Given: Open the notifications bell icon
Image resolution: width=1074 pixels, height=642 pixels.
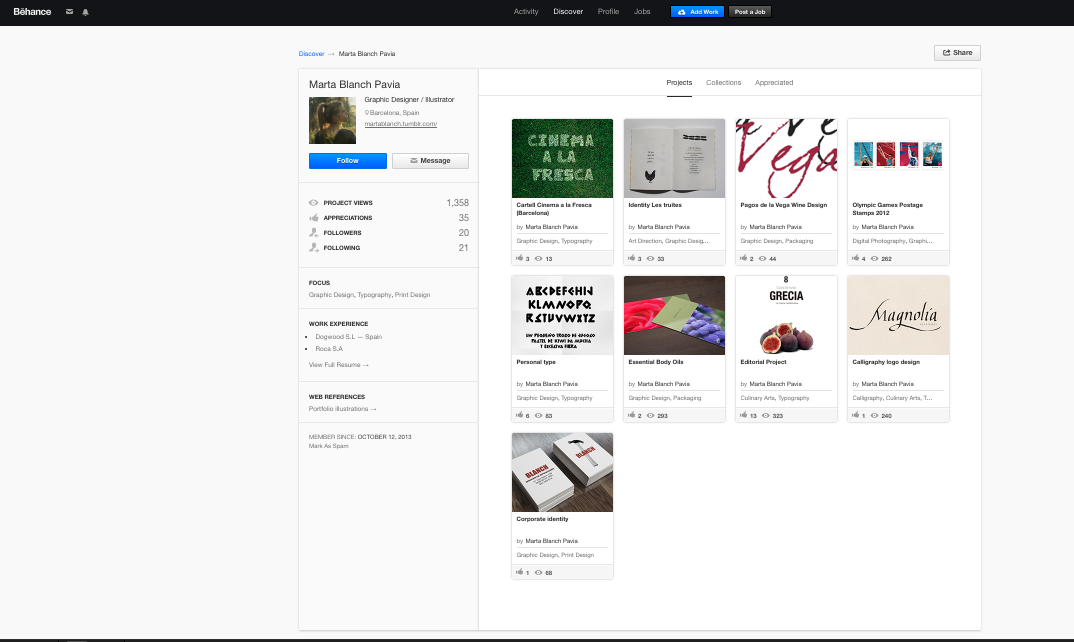Looking at the screenshot, I should (x=85, y=12).
